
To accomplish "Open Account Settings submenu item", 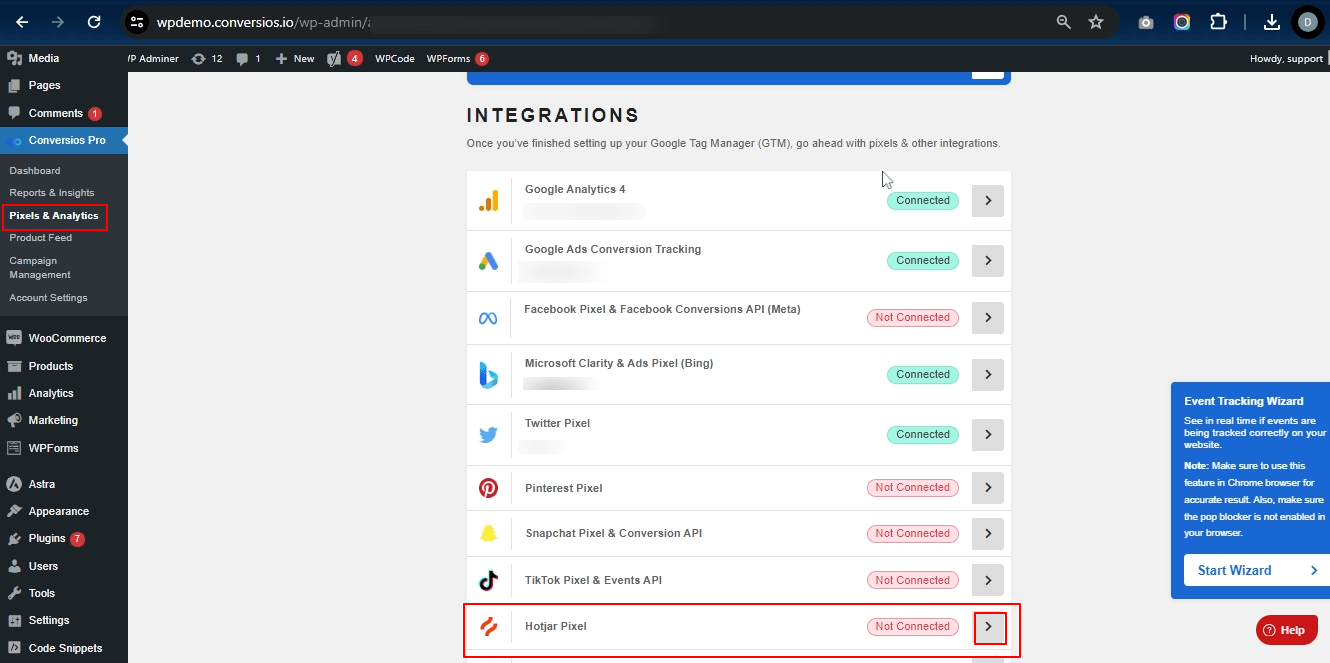I will pyautogui.click(x=49, y=298).
